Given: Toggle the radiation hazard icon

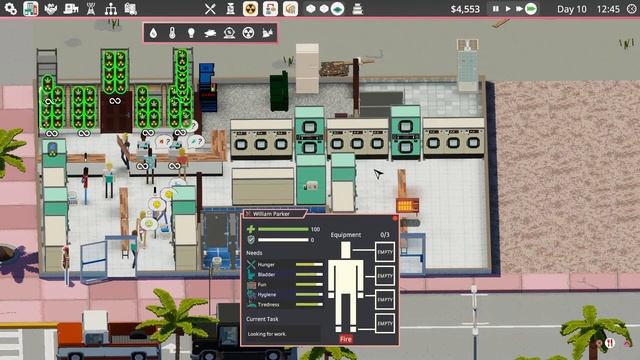Looking at the screenshot, I should click(x=250, y=9).
